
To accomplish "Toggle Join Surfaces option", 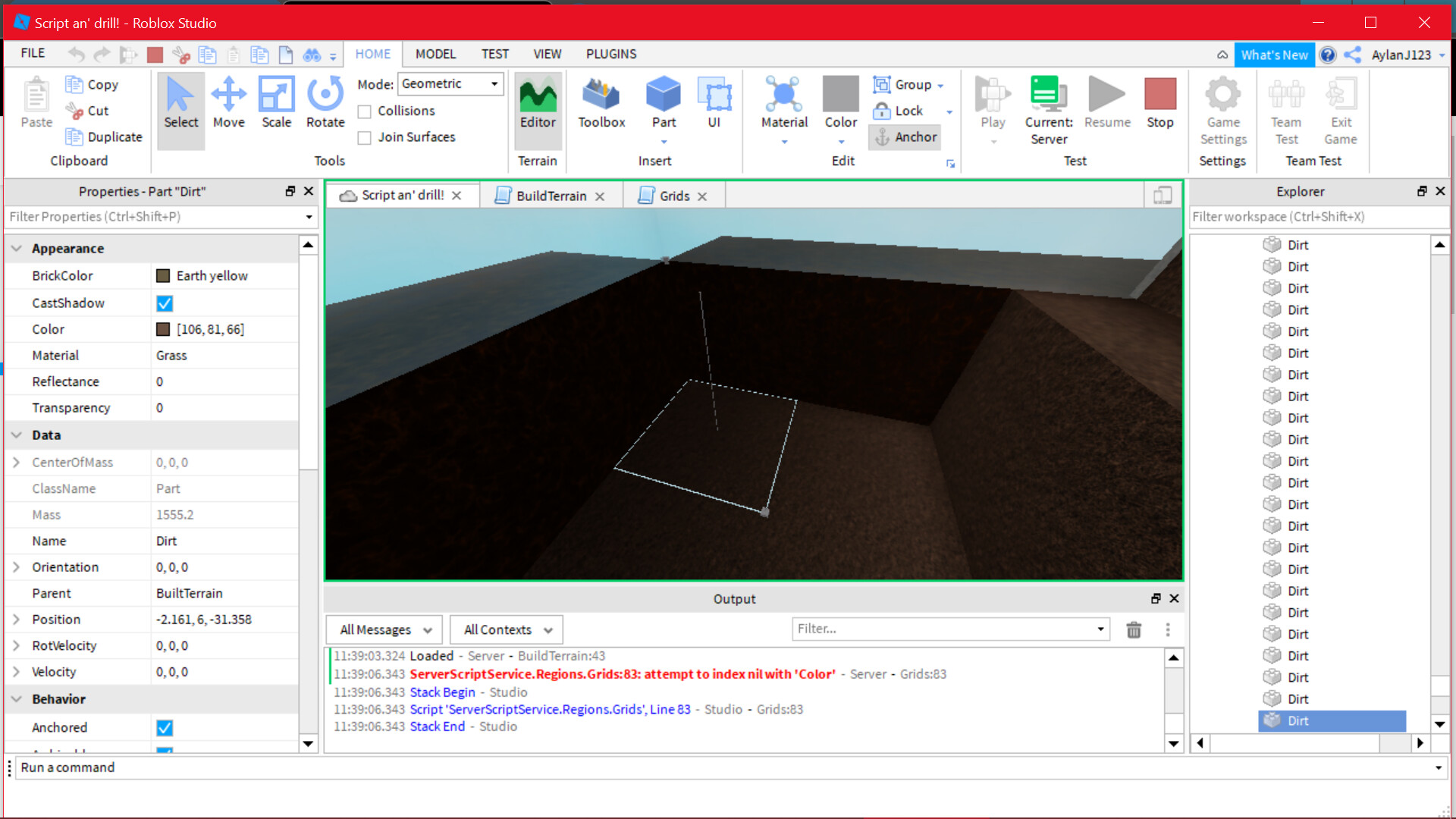I will 365,137.
